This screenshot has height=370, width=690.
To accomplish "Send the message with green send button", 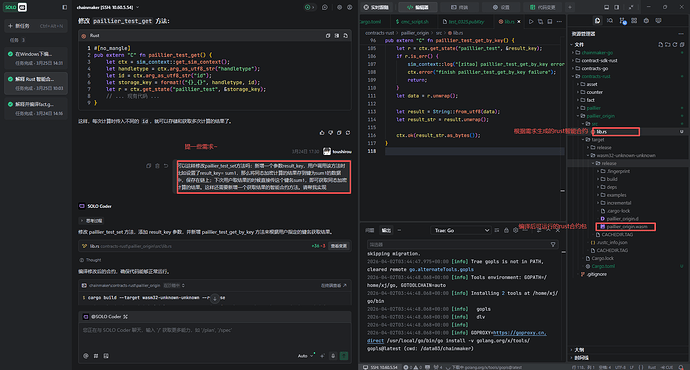I will coord(344,356).
